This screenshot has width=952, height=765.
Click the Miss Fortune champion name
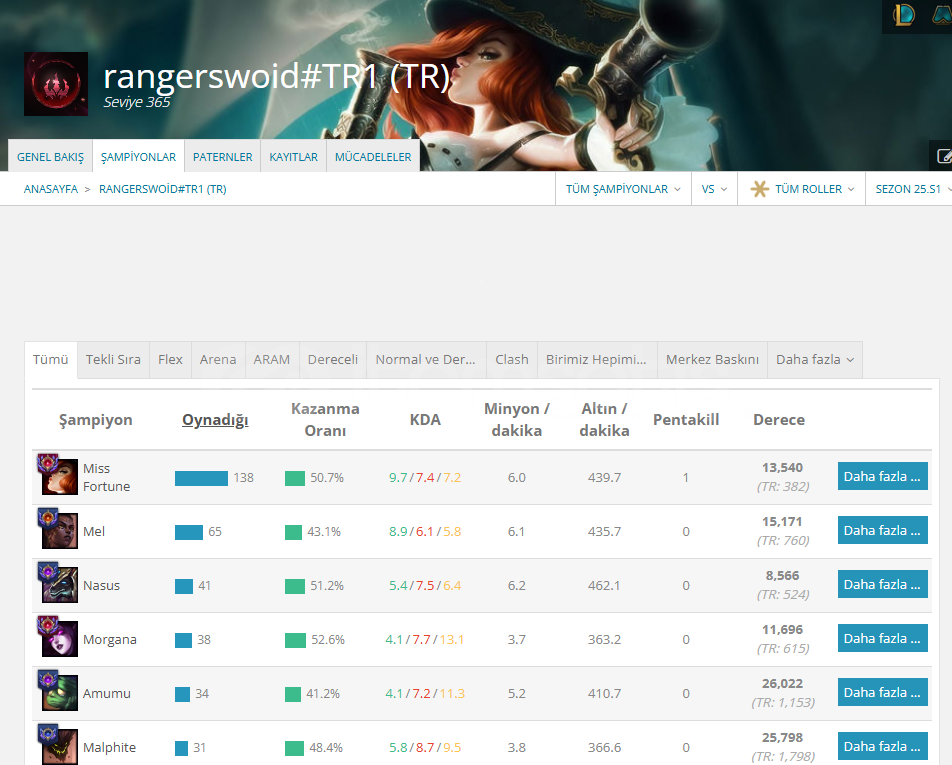point(107,477)
